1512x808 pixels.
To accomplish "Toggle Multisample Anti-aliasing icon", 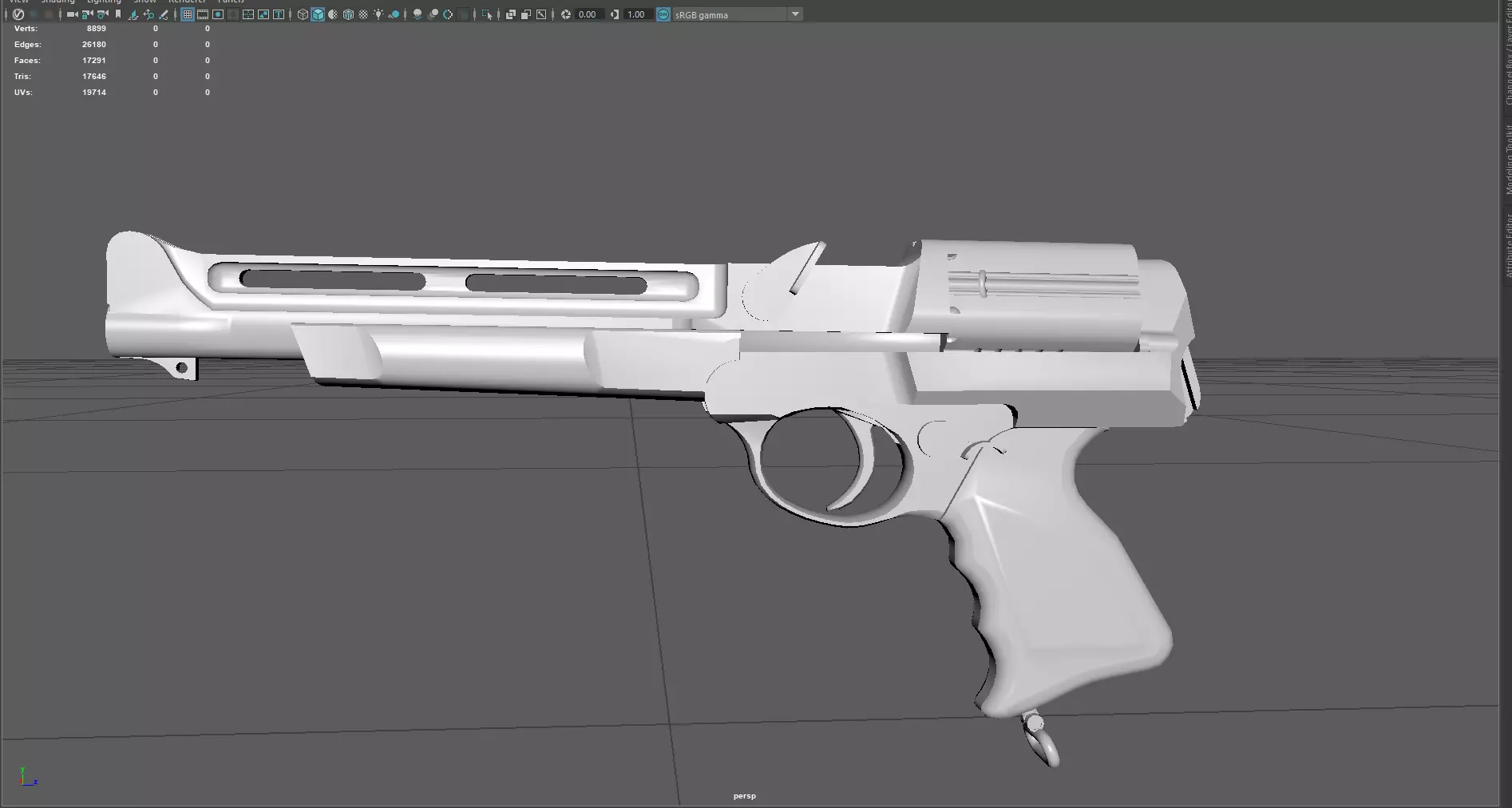I will pos(448,14).
